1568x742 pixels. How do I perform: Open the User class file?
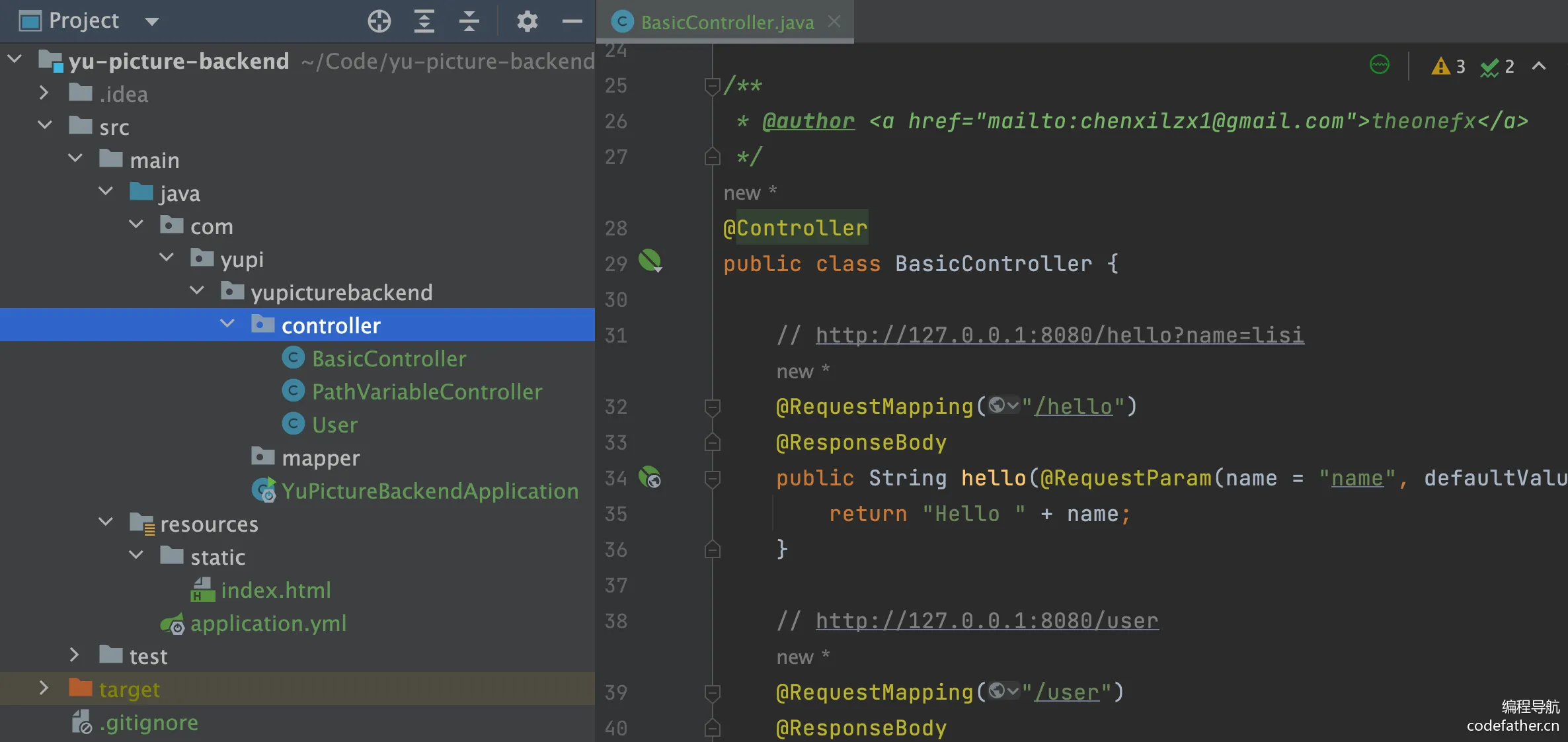(334, 425)
